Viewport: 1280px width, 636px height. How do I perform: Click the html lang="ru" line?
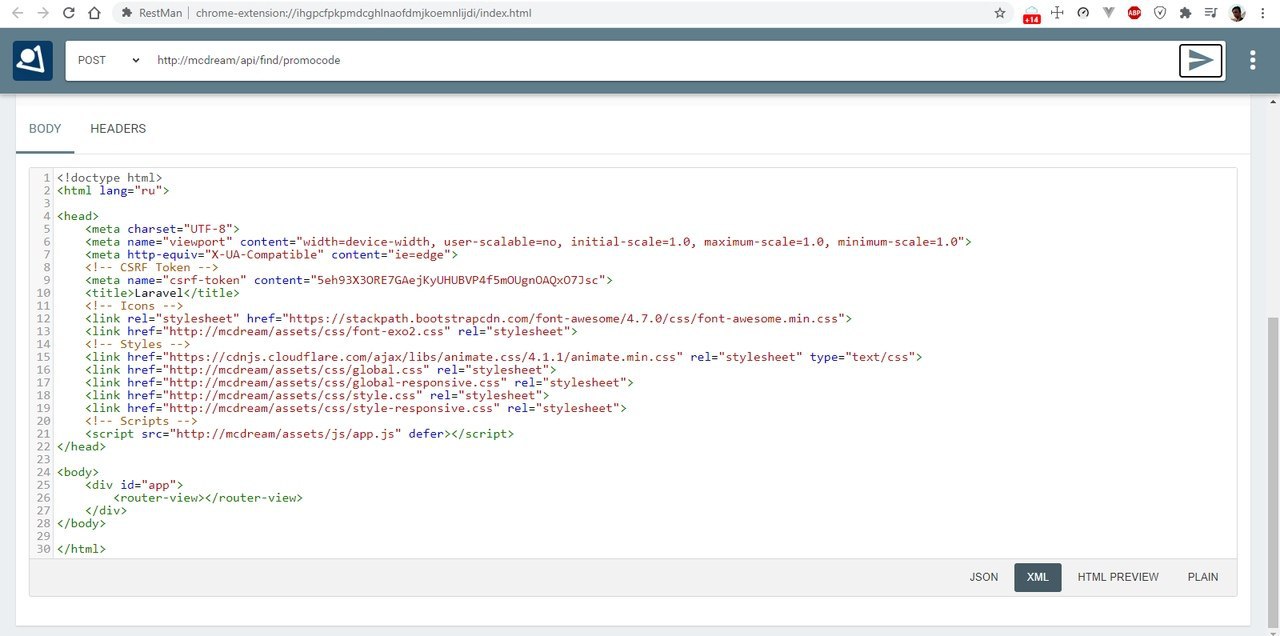coord(113,190)
